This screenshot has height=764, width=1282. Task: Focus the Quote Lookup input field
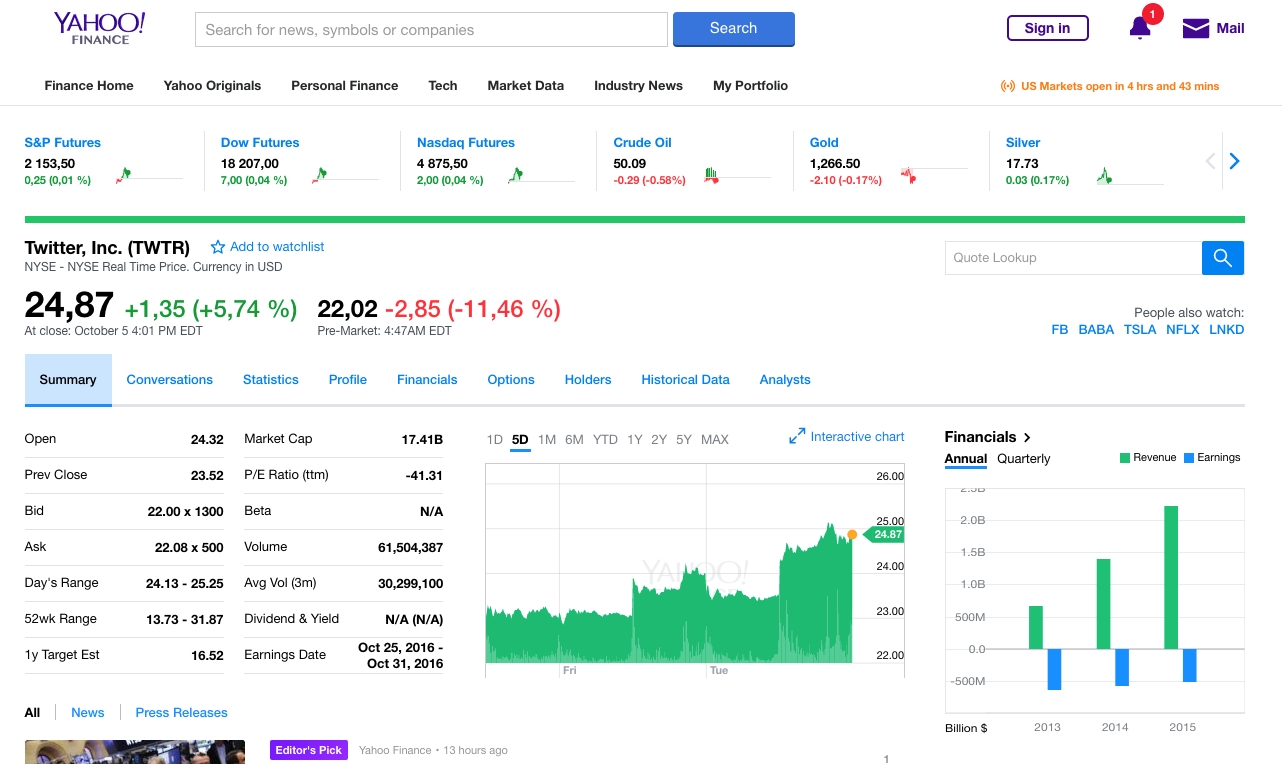(1073, 258)
